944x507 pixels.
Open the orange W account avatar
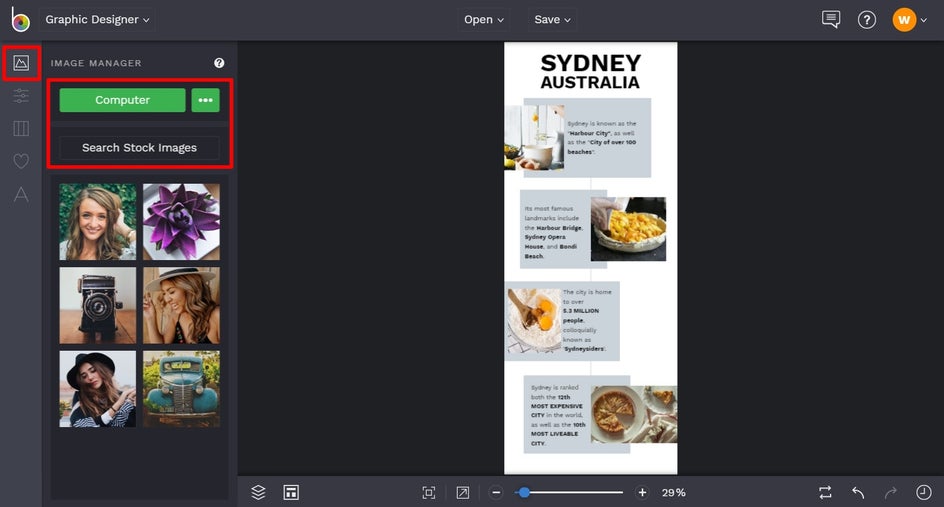coord(904,20)
